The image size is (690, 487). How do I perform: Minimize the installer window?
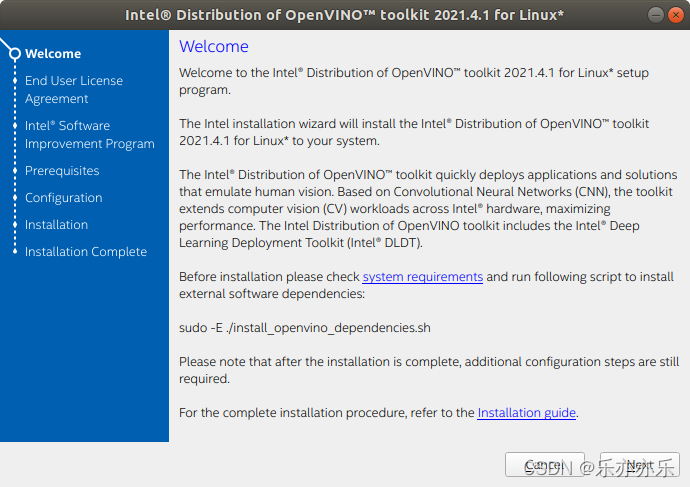pos(655,15)
